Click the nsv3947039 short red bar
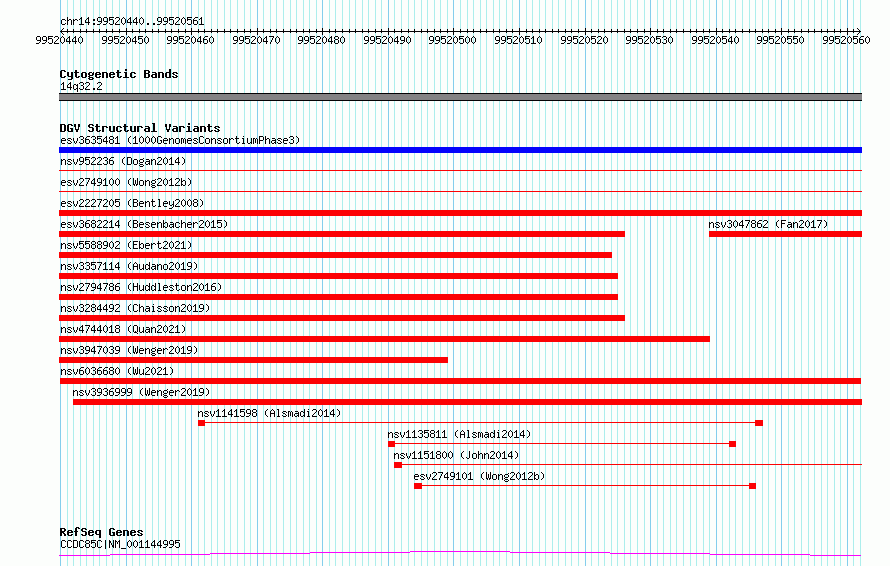890x566 pixels. coord(253,360)
